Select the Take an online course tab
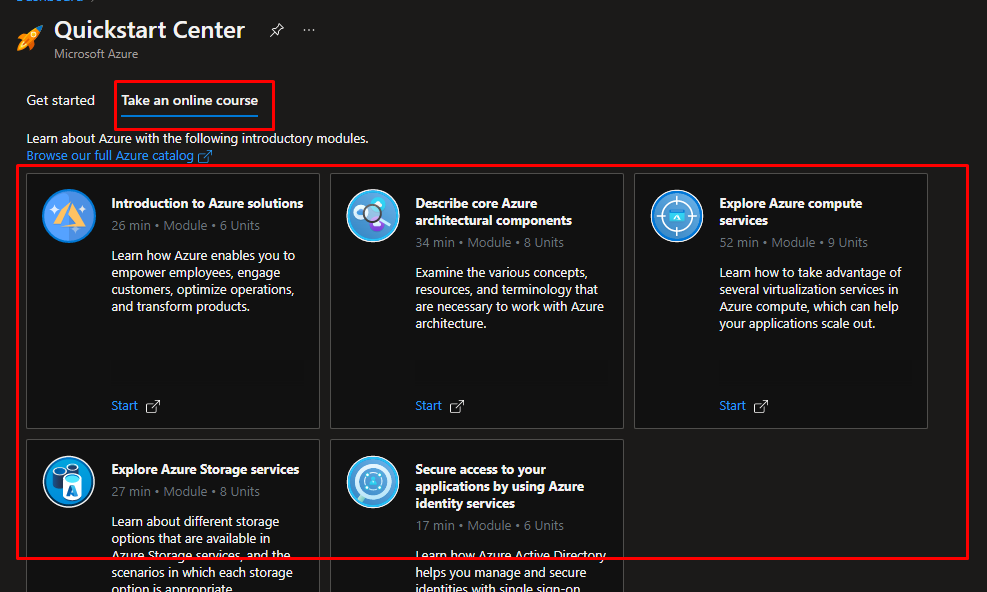987x592 pixels. pyautogui.click(x=190, y=101)
